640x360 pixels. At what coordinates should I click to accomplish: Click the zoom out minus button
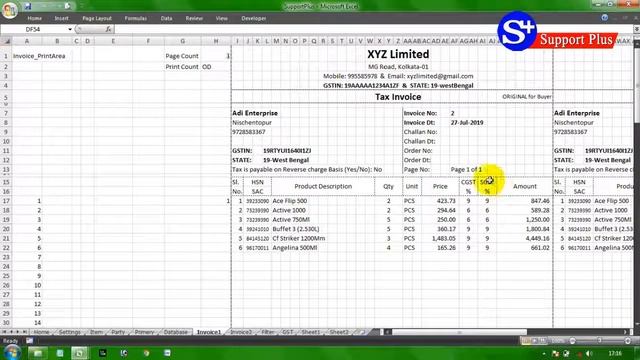(572, 340)
